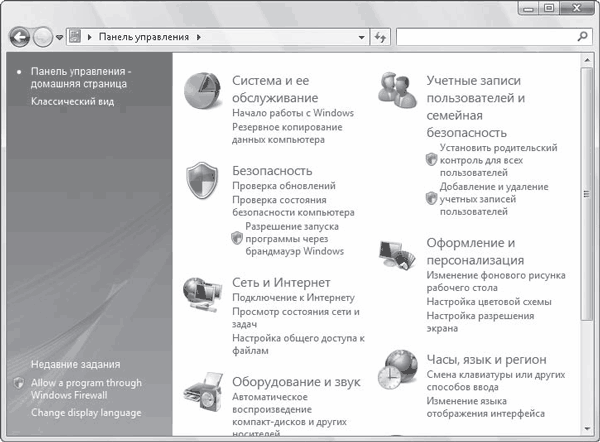Click the Система и ее обслуживание pie chart icon
600x442 pixels.
(202, 90)
